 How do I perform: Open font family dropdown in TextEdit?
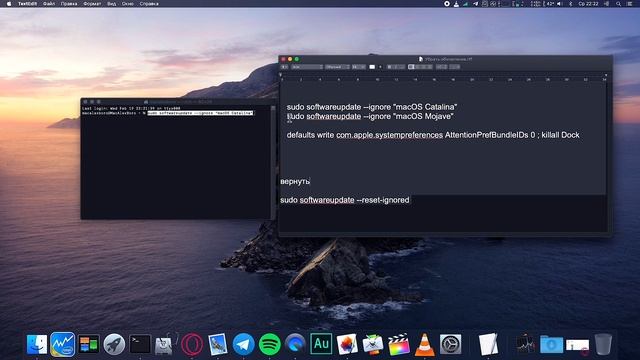[x=307, y=67]
